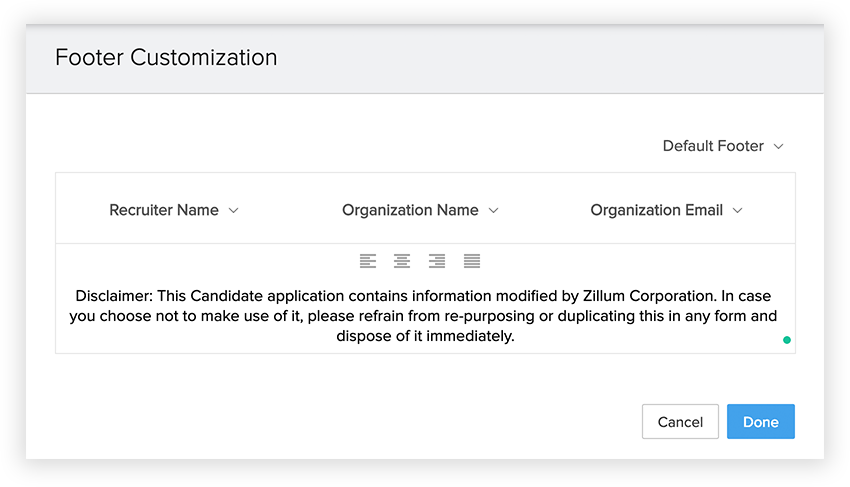Viewport: 850px width, 487px height.
Task: Expand the Organization Name field selector
Action: click(x=410, y=210)
